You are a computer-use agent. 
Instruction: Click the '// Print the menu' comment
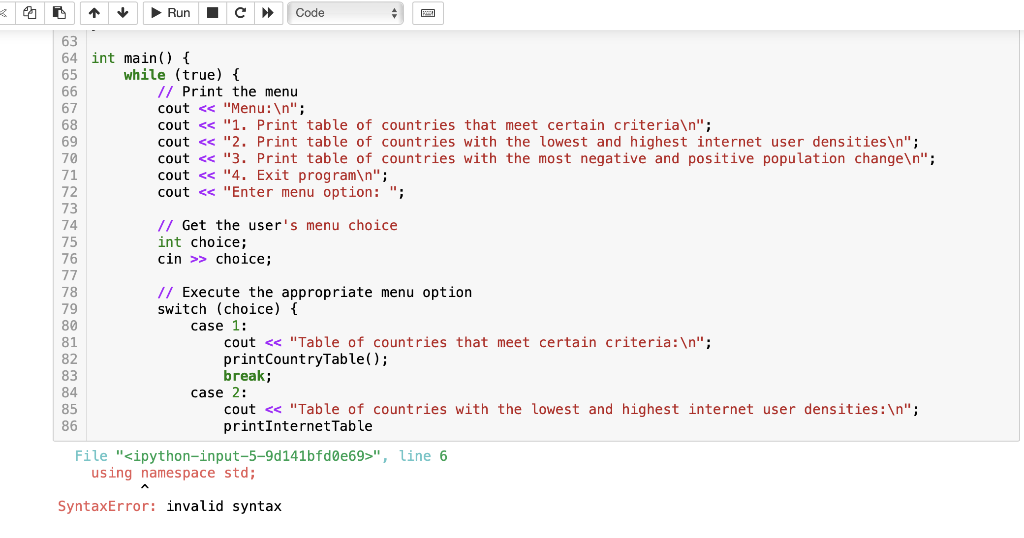[x=227, y=92]
